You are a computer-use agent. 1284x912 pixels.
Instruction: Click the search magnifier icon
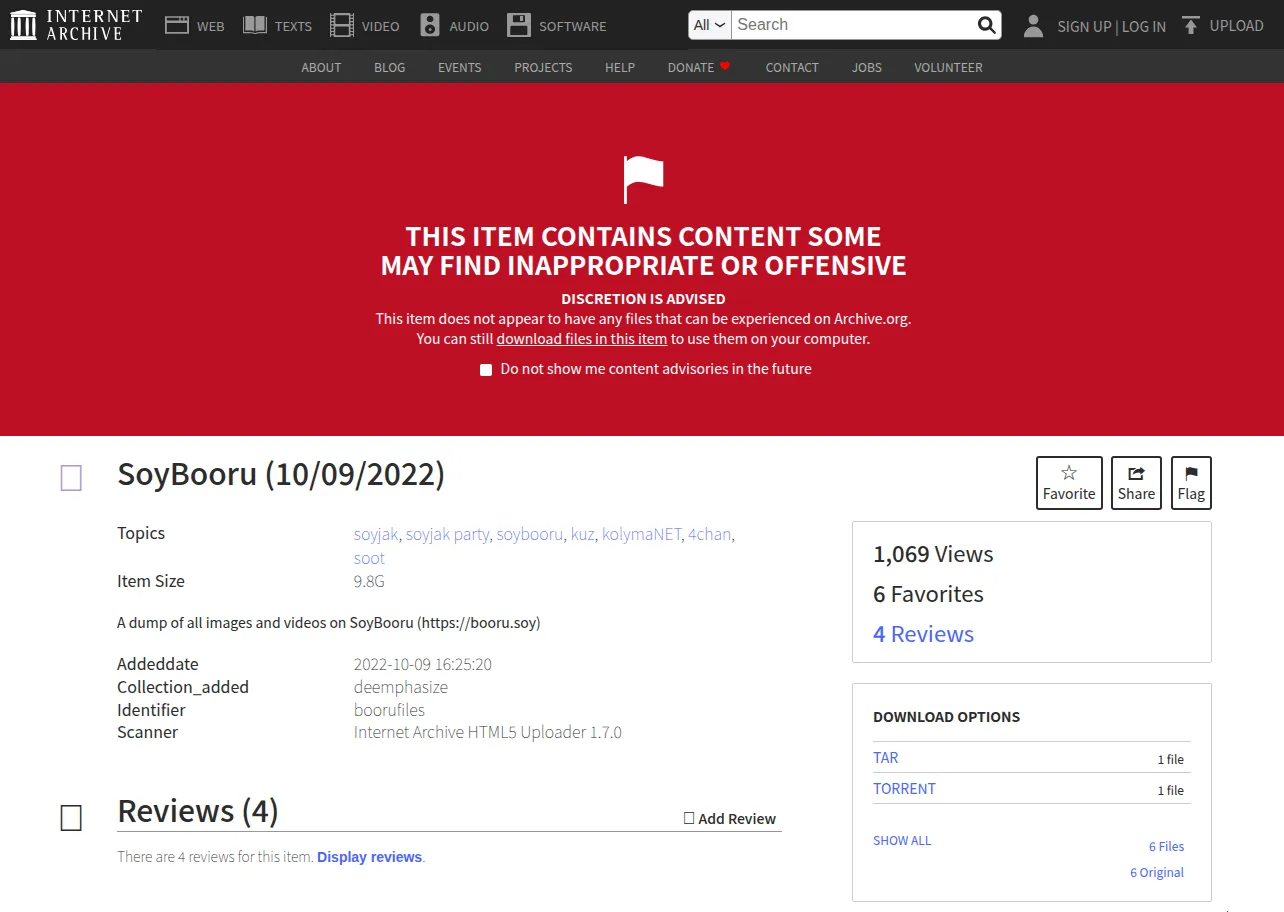coord(986,25)
